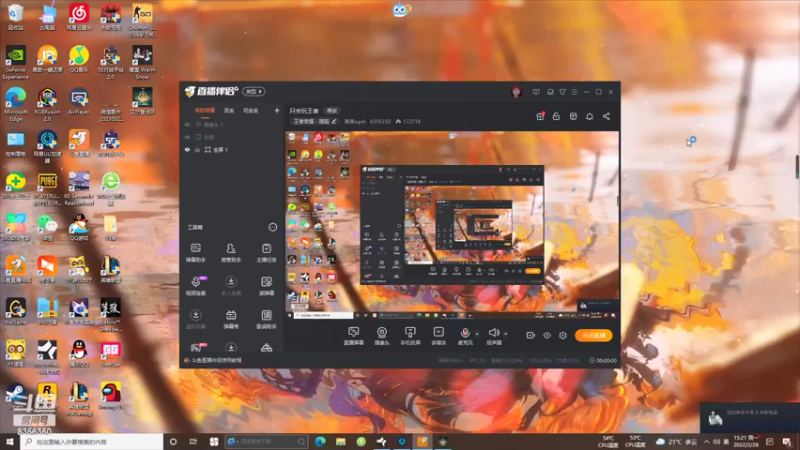Toggle visibility of 摄像头 1 source
The width and height of the screenshot is (800, 450).
pos(187,124)
